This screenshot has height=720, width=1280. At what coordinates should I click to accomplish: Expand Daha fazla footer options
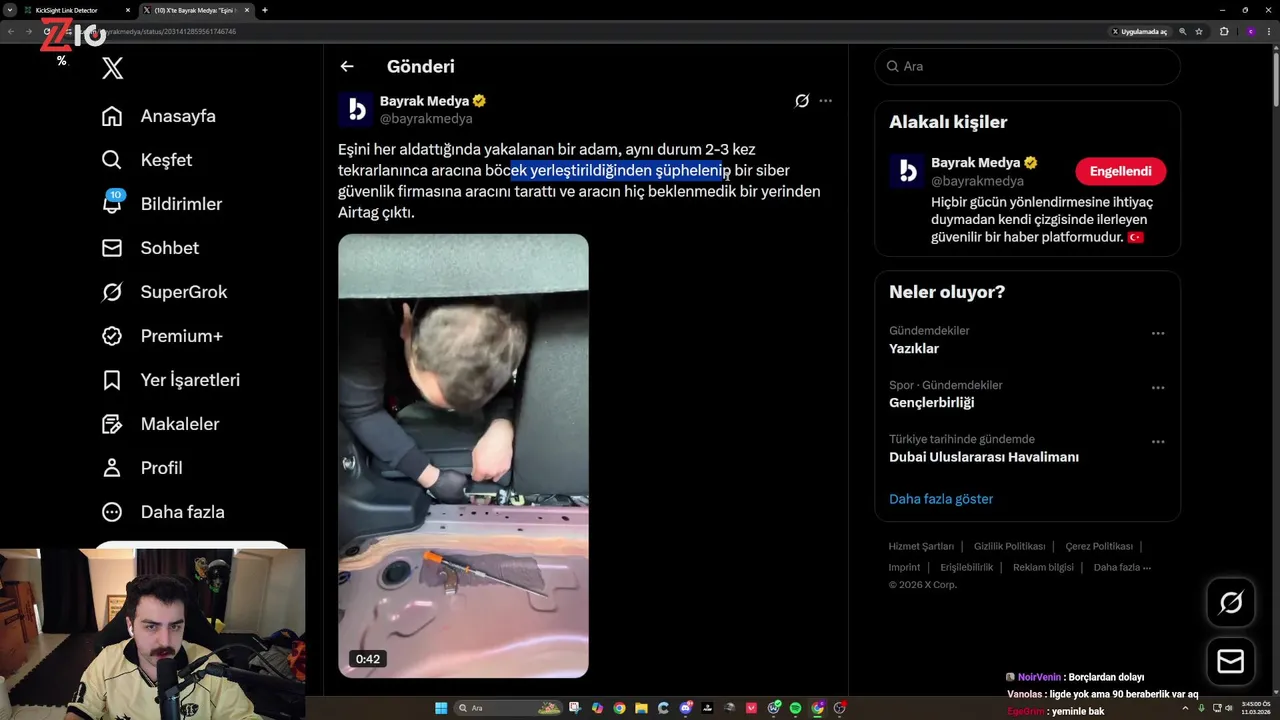click(1122, 568)
